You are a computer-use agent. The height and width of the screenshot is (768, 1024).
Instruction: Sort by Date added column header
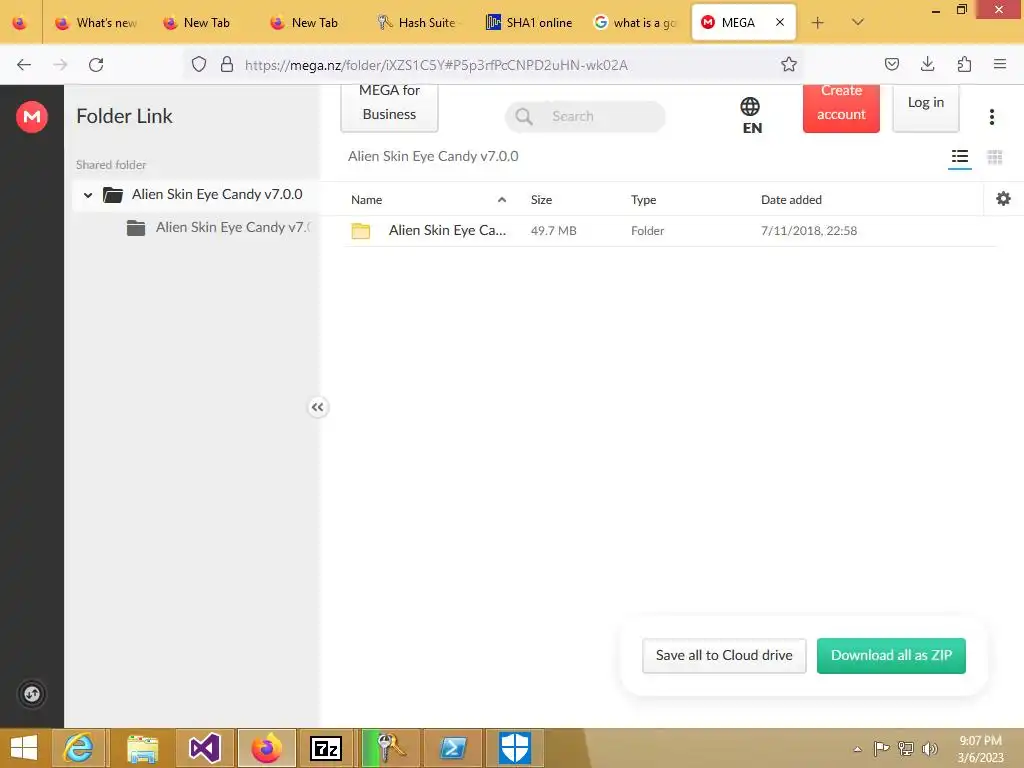pyautogui.click(x=791, y=200)
